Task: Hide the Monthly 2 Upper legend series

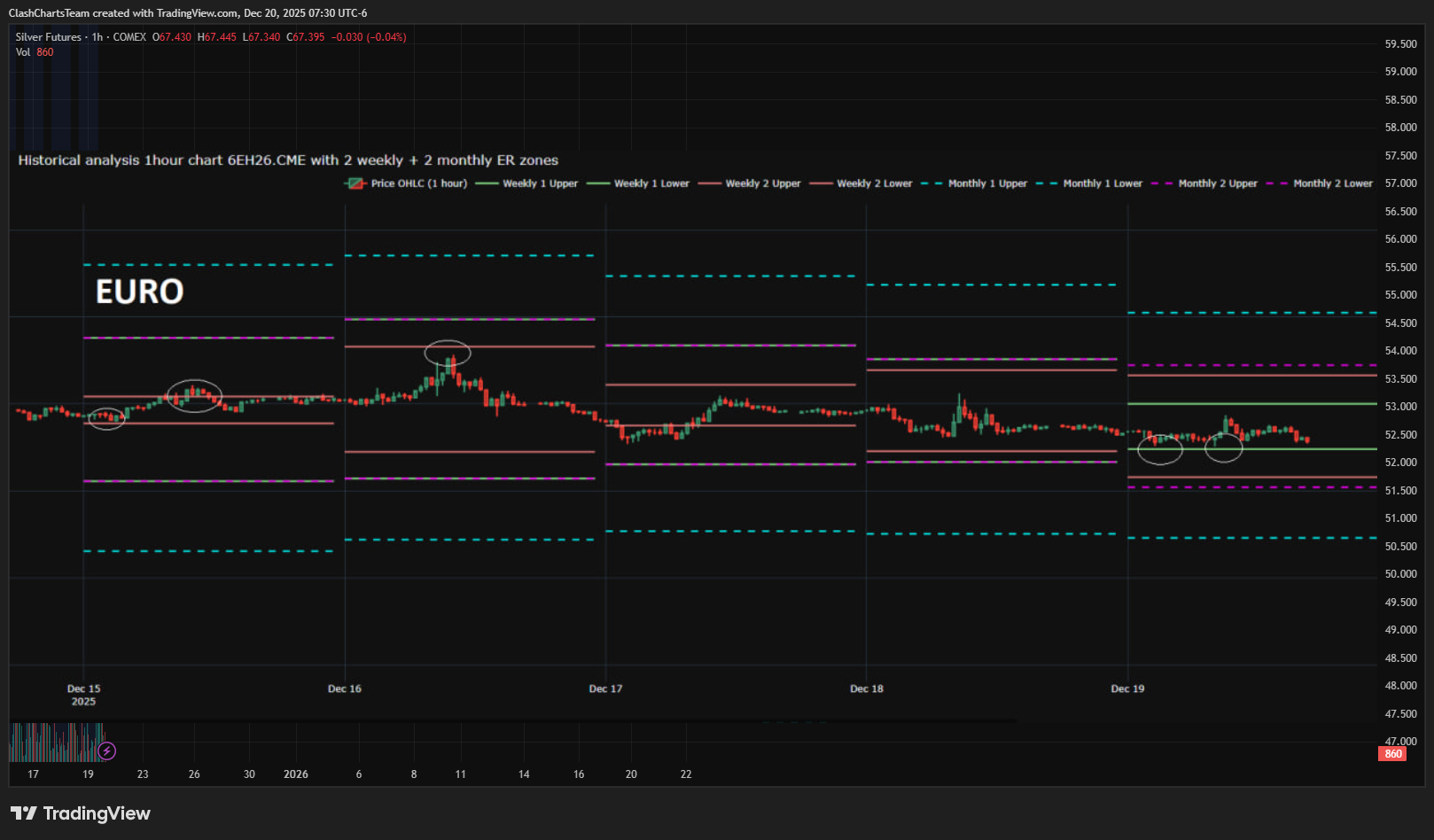Action: 1204,183
